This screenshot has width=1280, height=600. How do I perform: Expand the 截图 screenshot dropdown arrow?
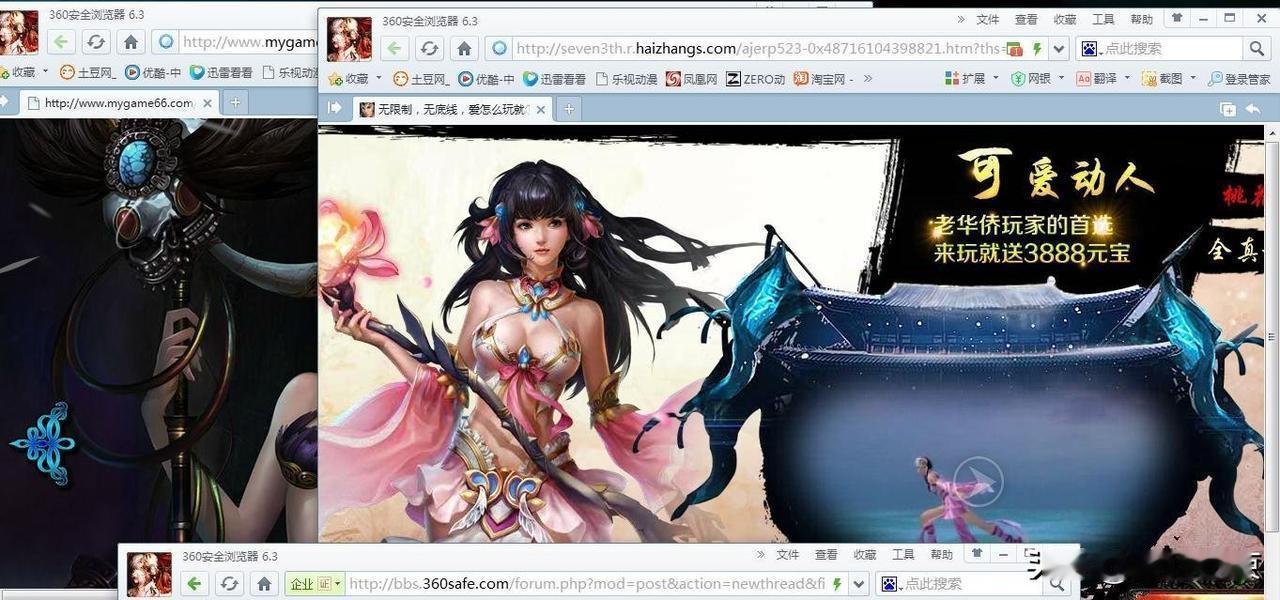point(1194,78)
